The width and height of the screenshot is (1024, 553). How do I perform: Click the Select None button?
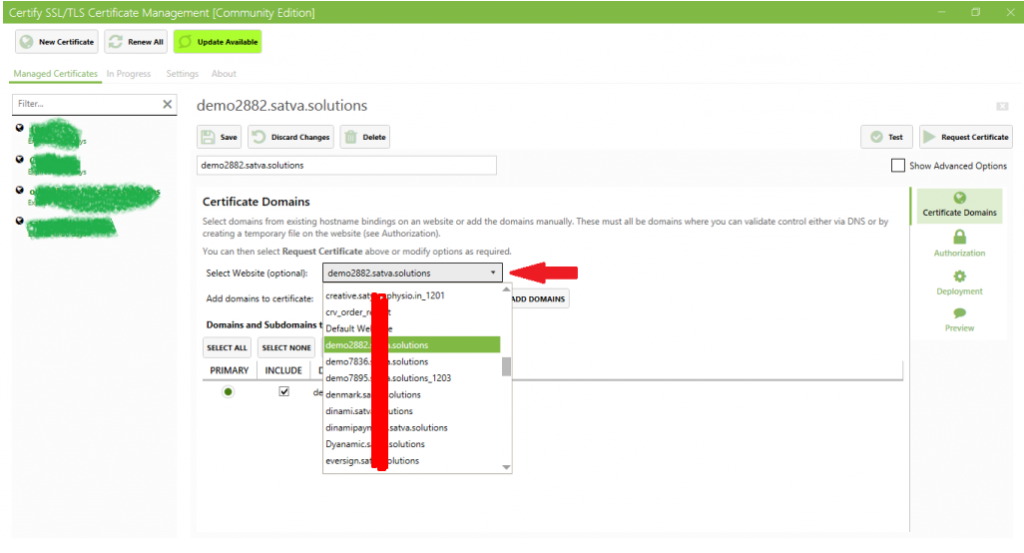286,348
